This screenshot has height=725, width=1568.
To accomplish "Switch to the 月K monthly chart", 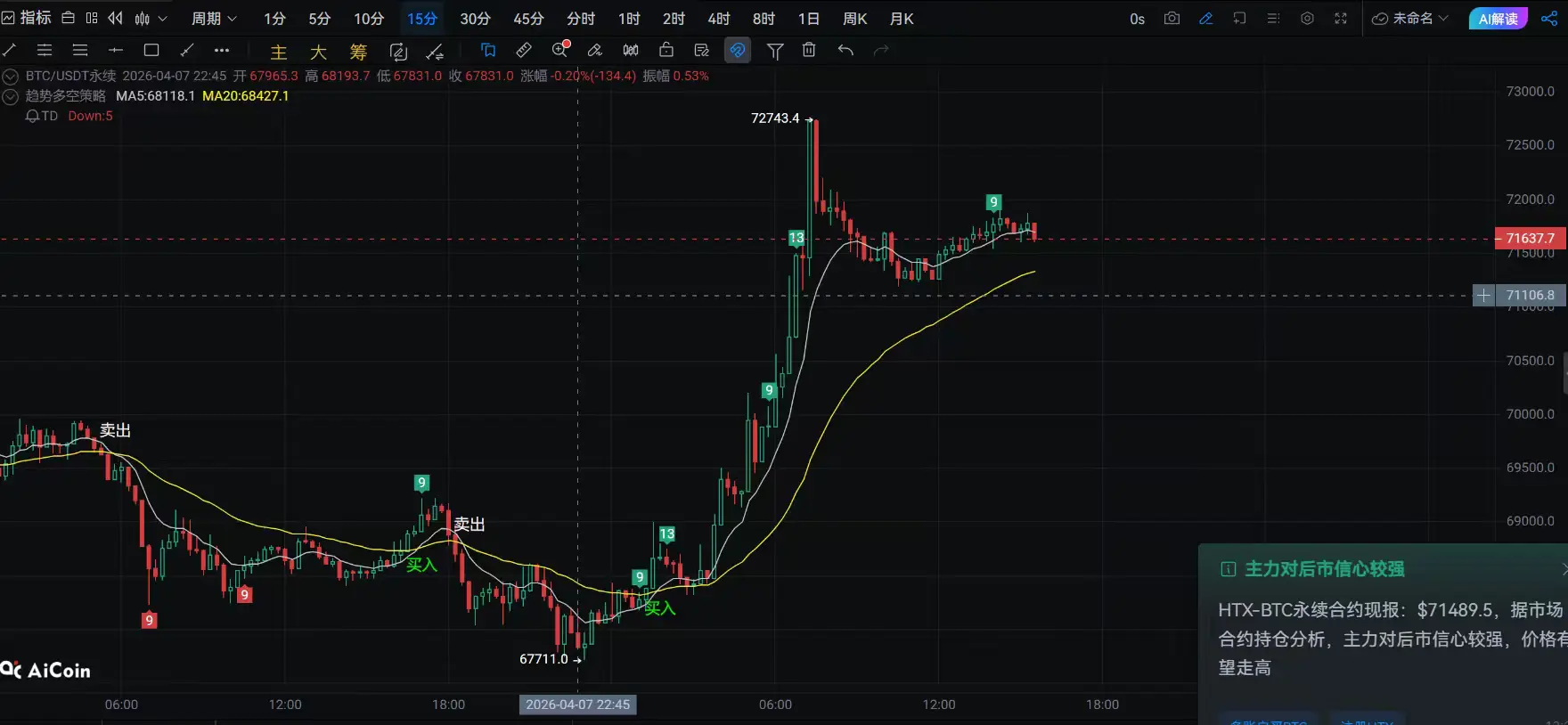I will point(902,19).
